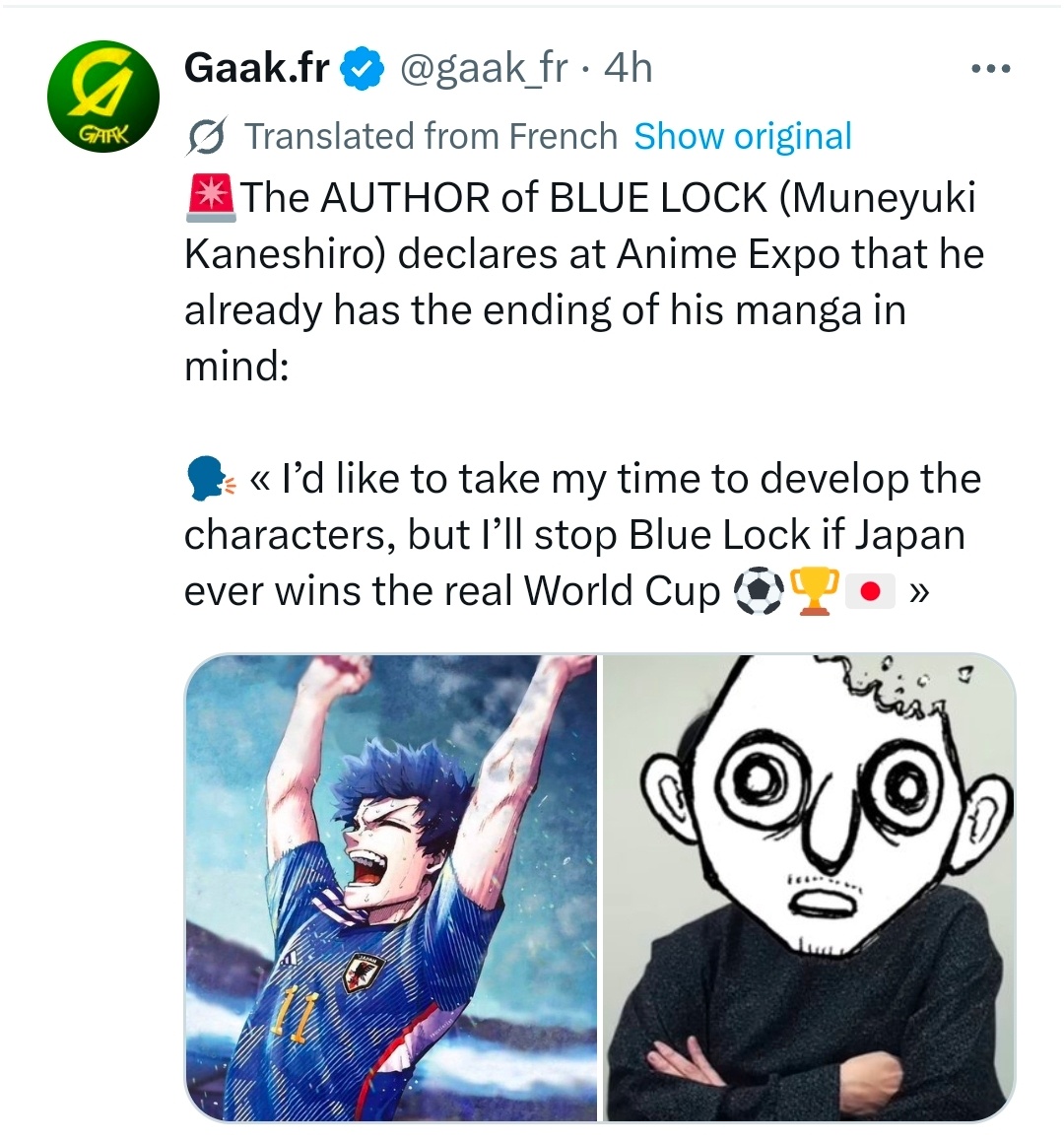Click the speaking head emoji
Viewport: 1064px width, 1142px height.
[211, 479]
